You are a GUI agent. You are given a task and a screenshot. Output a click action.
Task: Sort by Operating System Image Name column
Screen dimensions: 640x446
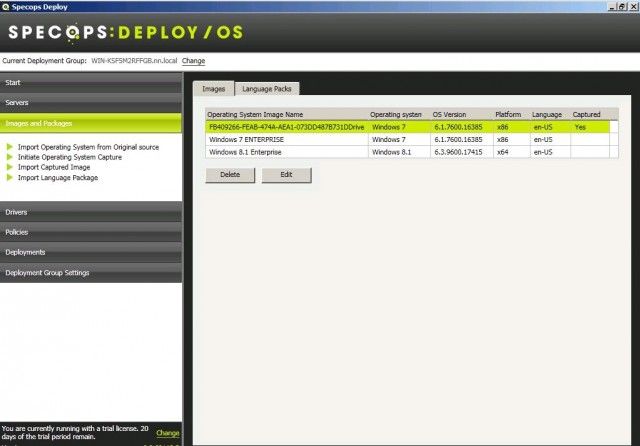pos(287,114)
